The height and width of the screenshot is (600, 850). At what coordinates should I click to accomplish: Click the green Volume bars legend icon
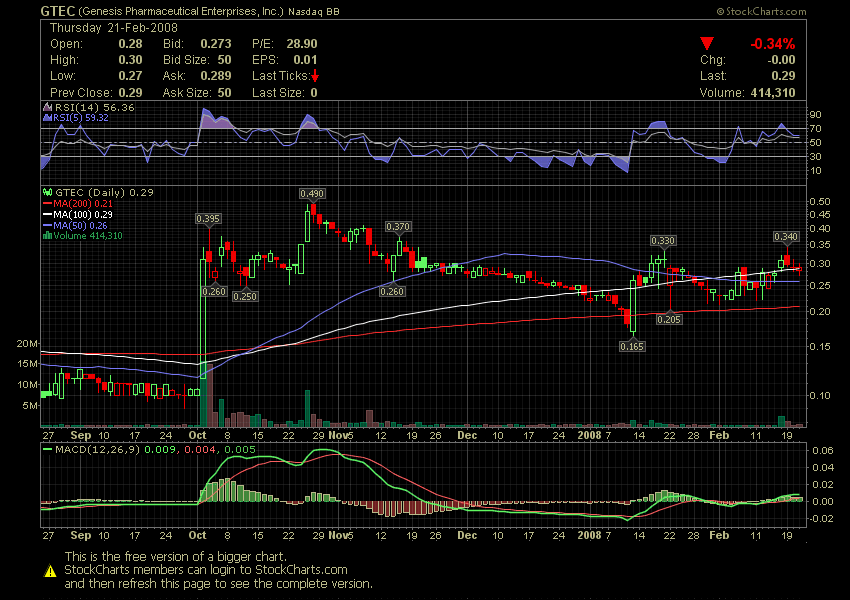[x=46, y=236]
